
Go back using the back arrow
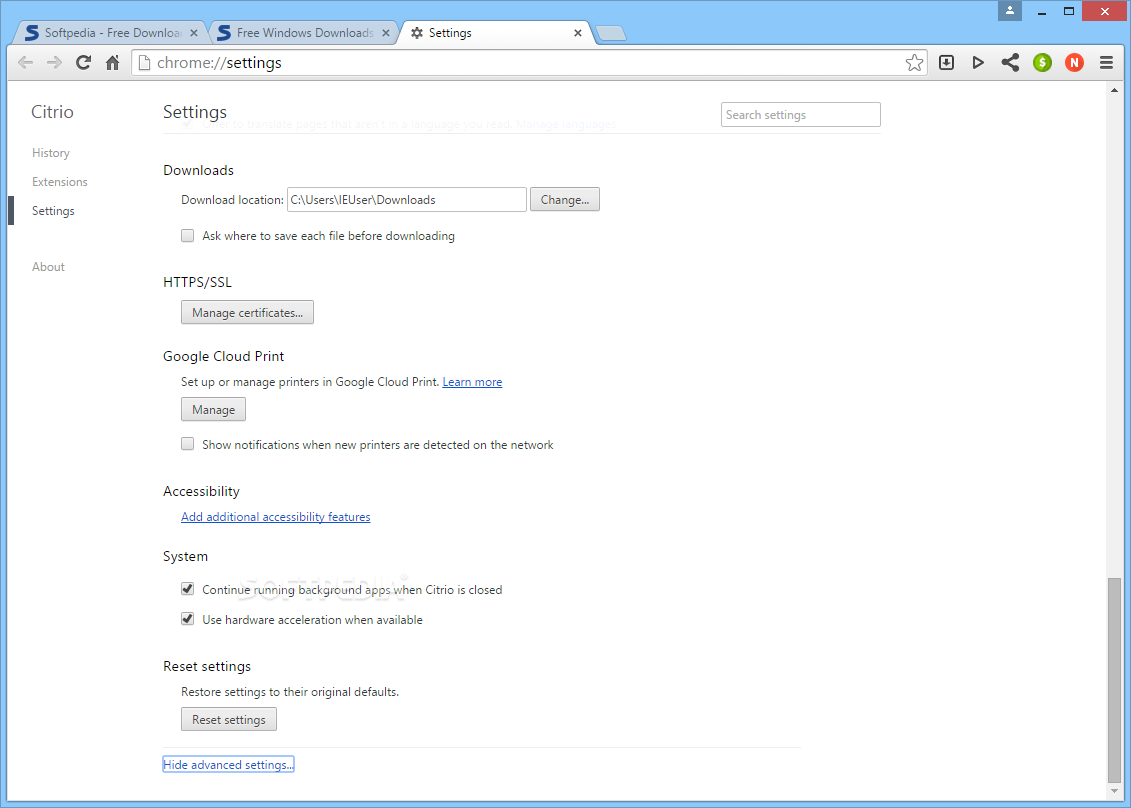click(x=25, y=63)
